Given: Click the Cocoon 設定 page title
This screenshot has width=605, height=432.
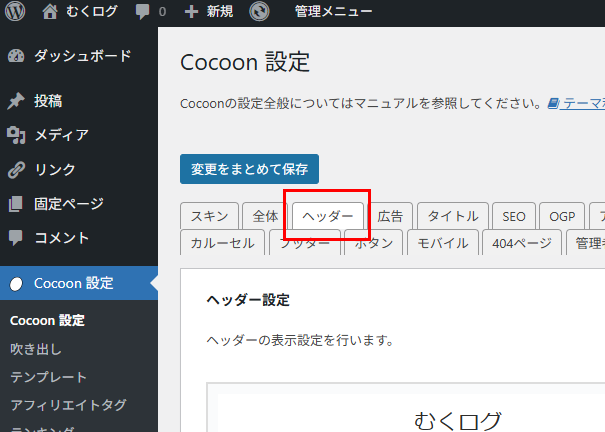Looking at the screenshot, I should [x=245, y=62].
